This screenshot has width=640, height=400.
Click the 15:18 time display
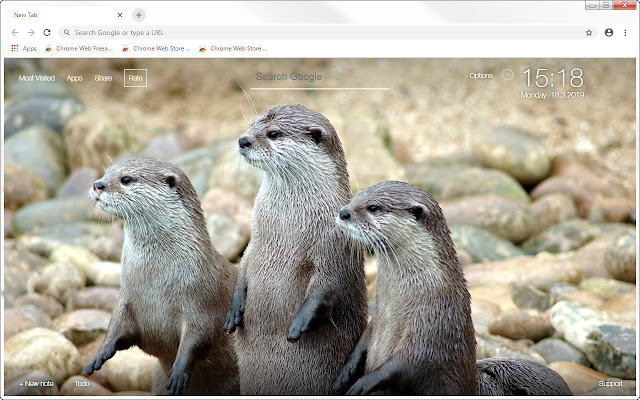click(553, 78)
